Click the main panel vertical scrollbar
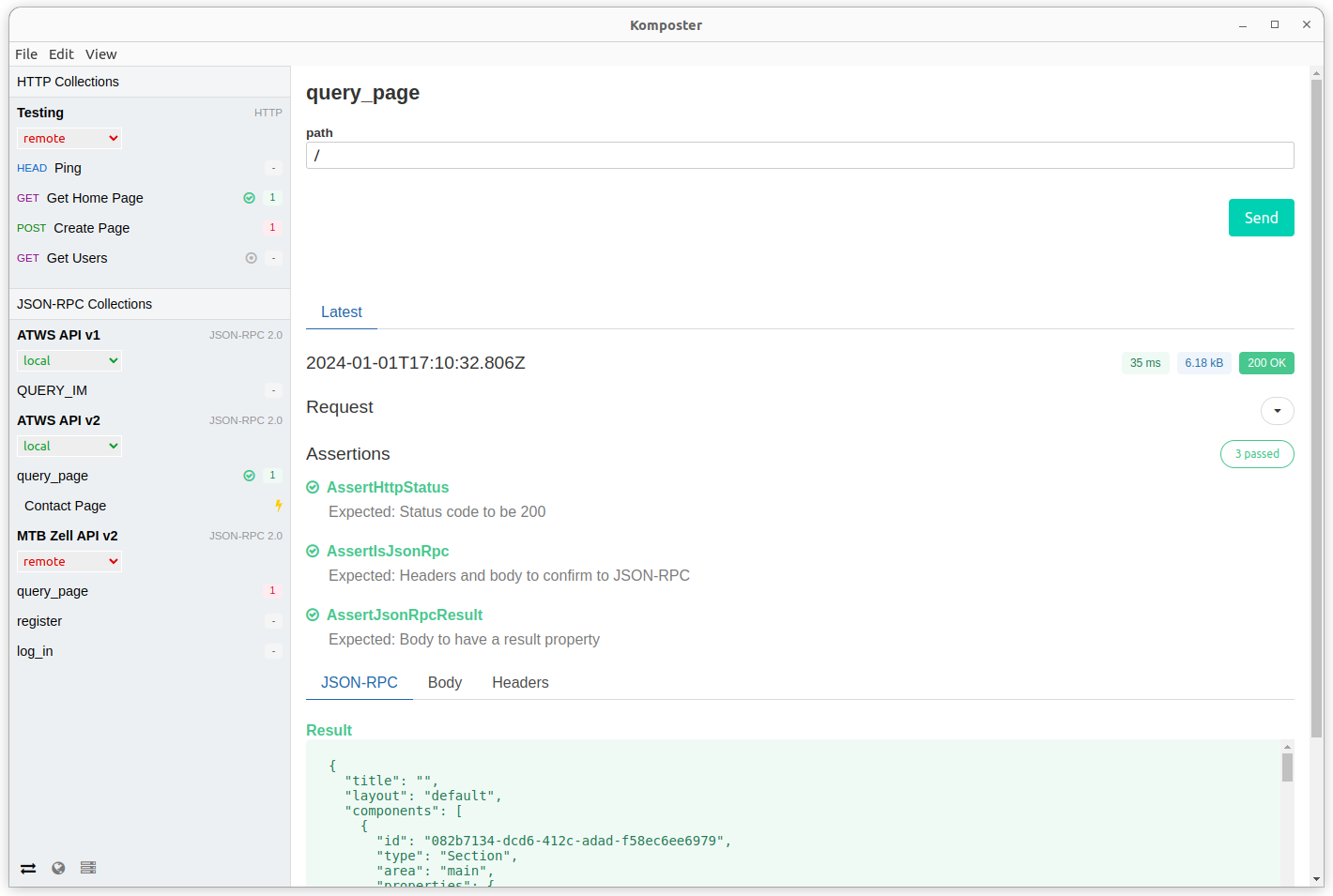The image size is (1333, 896). tap(1317, 408)
